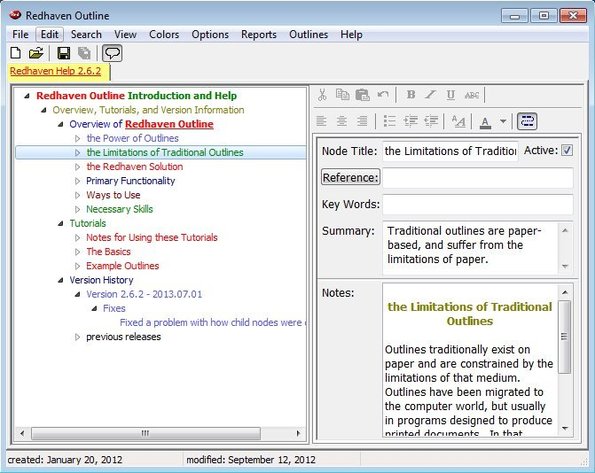Toggle the word wrap icon button
Screen dimensions: 595x473
click(527, 121)
